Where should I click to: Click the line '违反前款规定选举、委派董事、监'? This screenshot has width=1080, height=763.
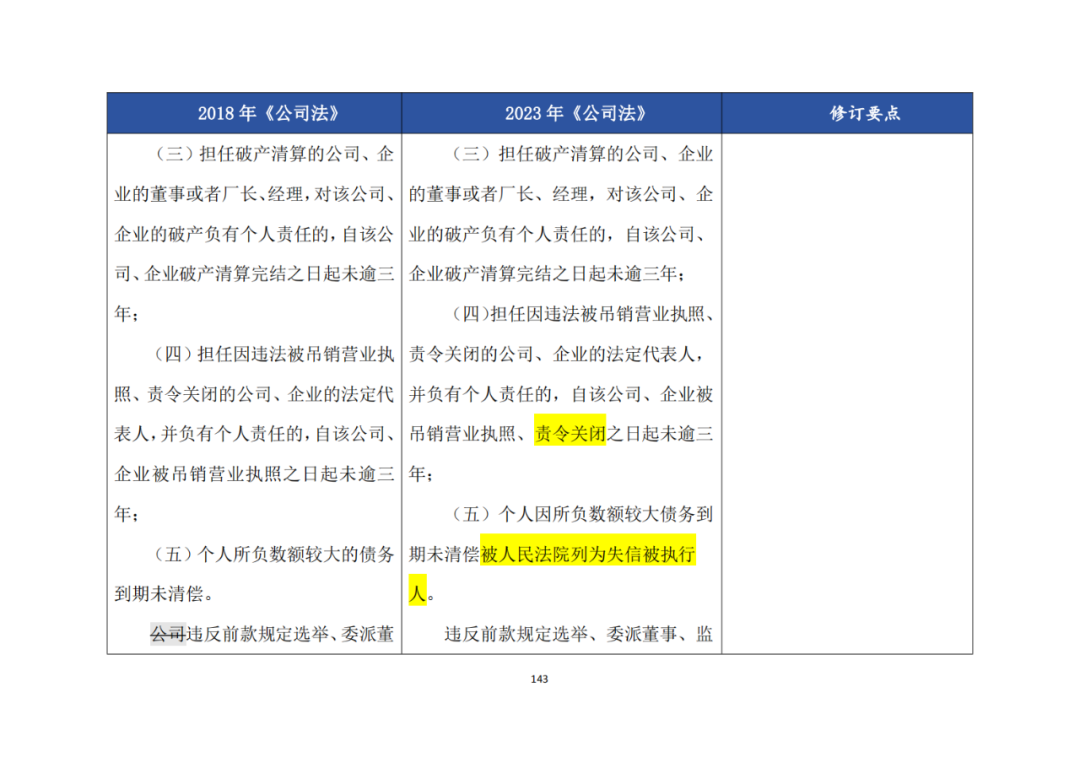578,634
